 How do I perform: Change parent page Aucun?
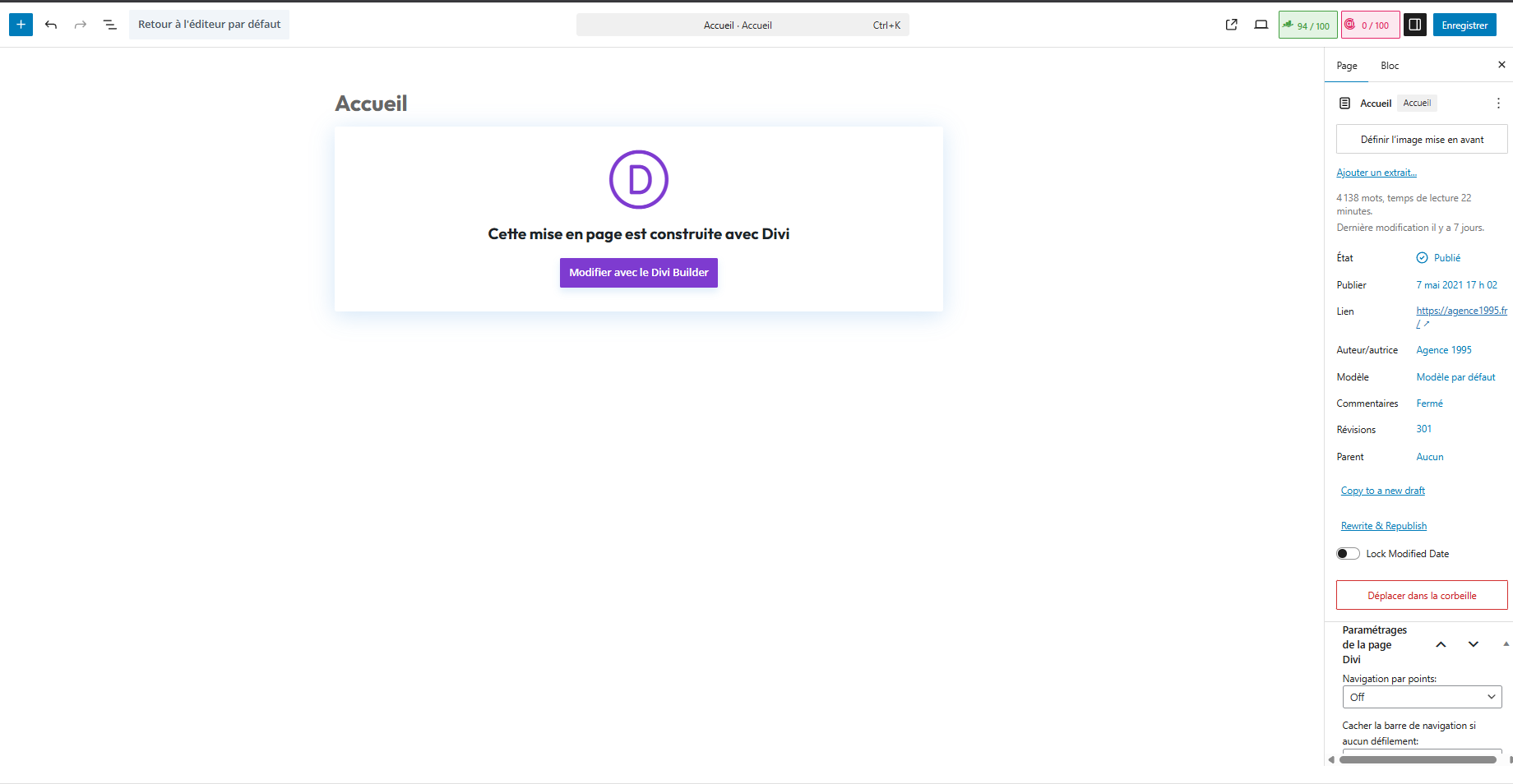[x=1429, y=457]
